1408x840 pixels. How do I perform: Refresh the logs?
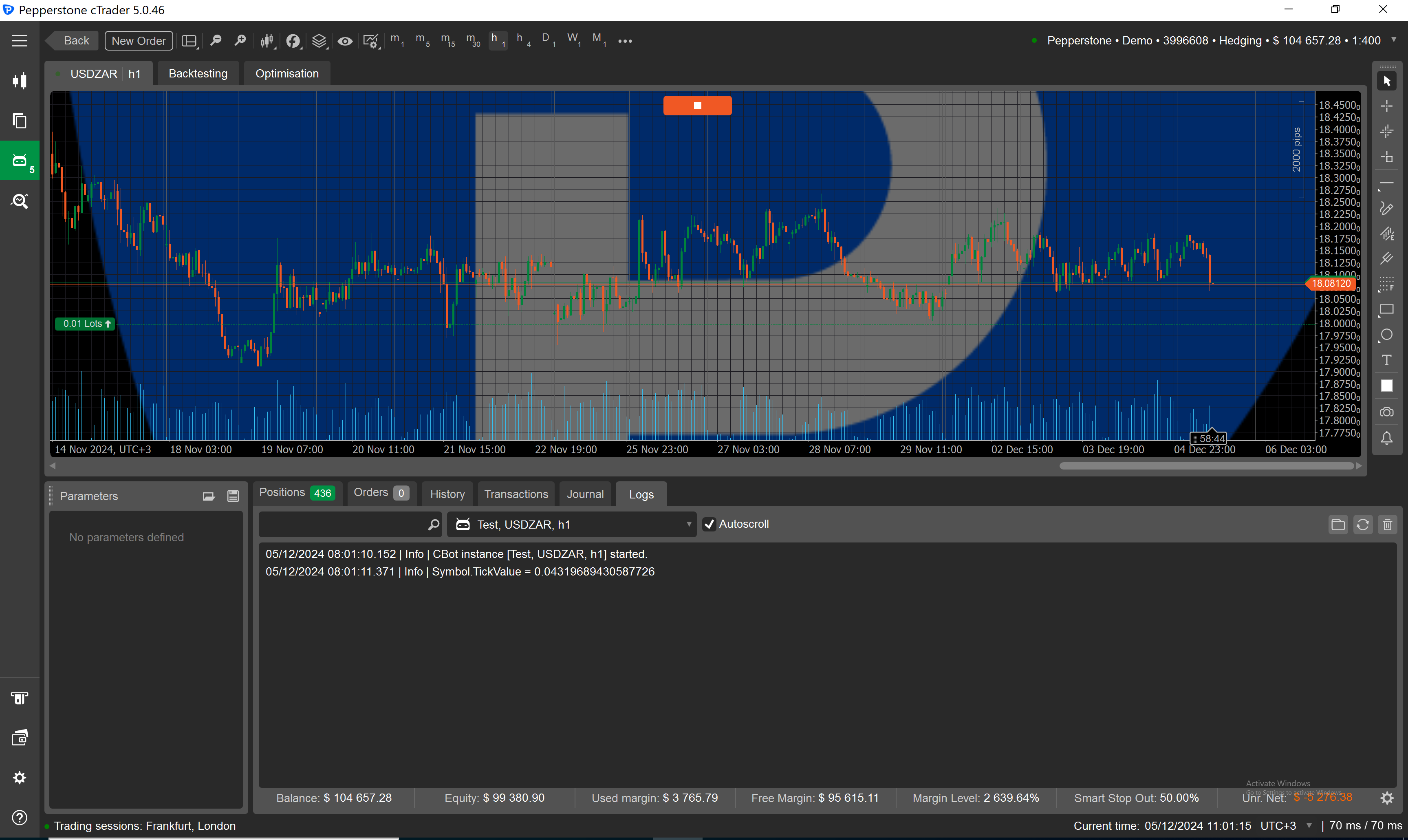[1363, 525]
